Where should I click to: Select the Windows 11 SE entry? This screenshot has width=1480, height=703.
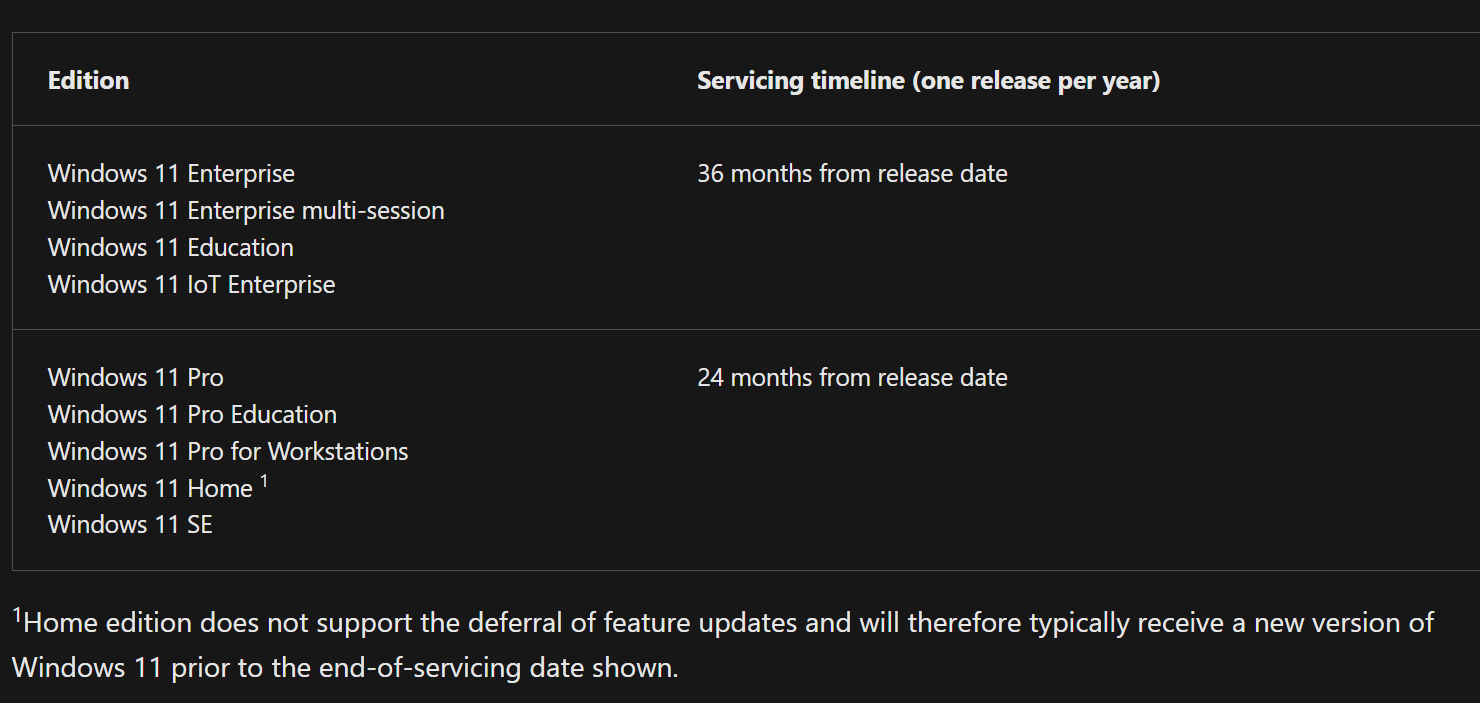point(130,525)
